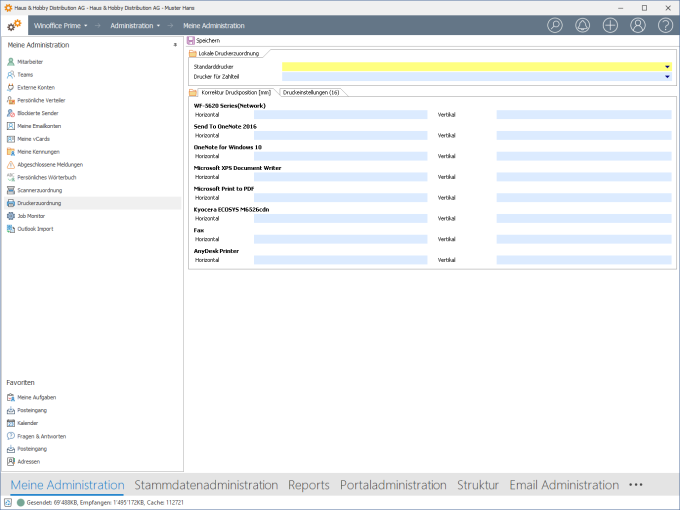
Task: Open the Struktur bottom tab
Action: [478, 485]
